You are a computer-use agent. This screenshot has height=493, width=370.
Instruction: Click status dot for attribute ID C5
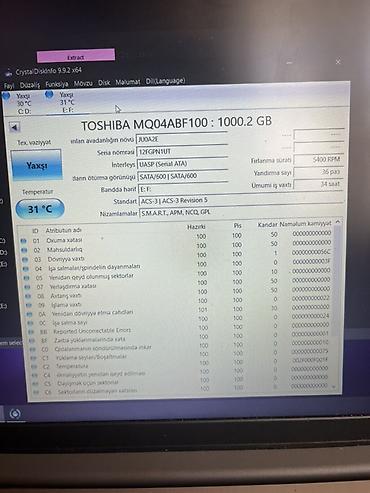pyautogui.click(x=35, y=384)
